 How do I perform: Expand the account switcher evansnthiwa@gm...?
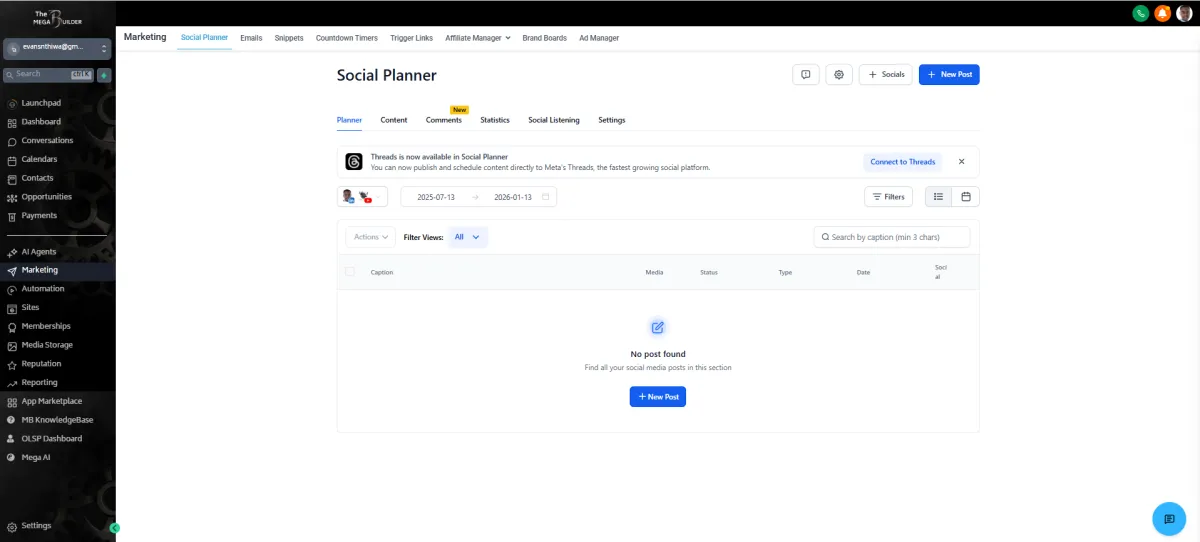tap(57, 47)
